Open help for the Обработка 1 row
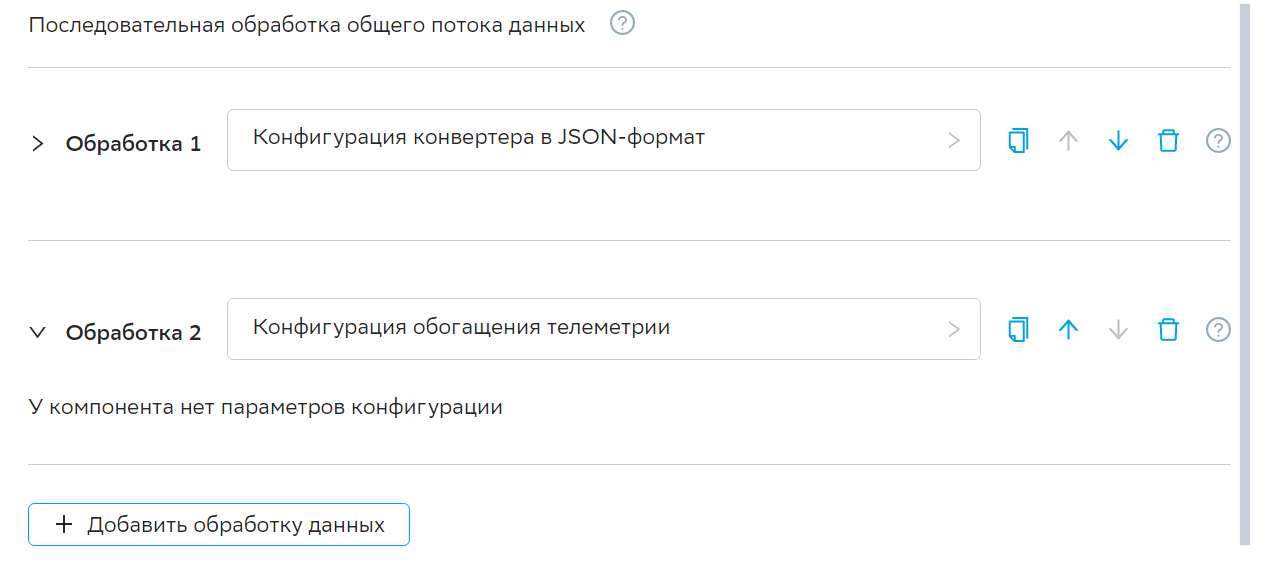This screenshot has width=1274, height=566. 1217,141
